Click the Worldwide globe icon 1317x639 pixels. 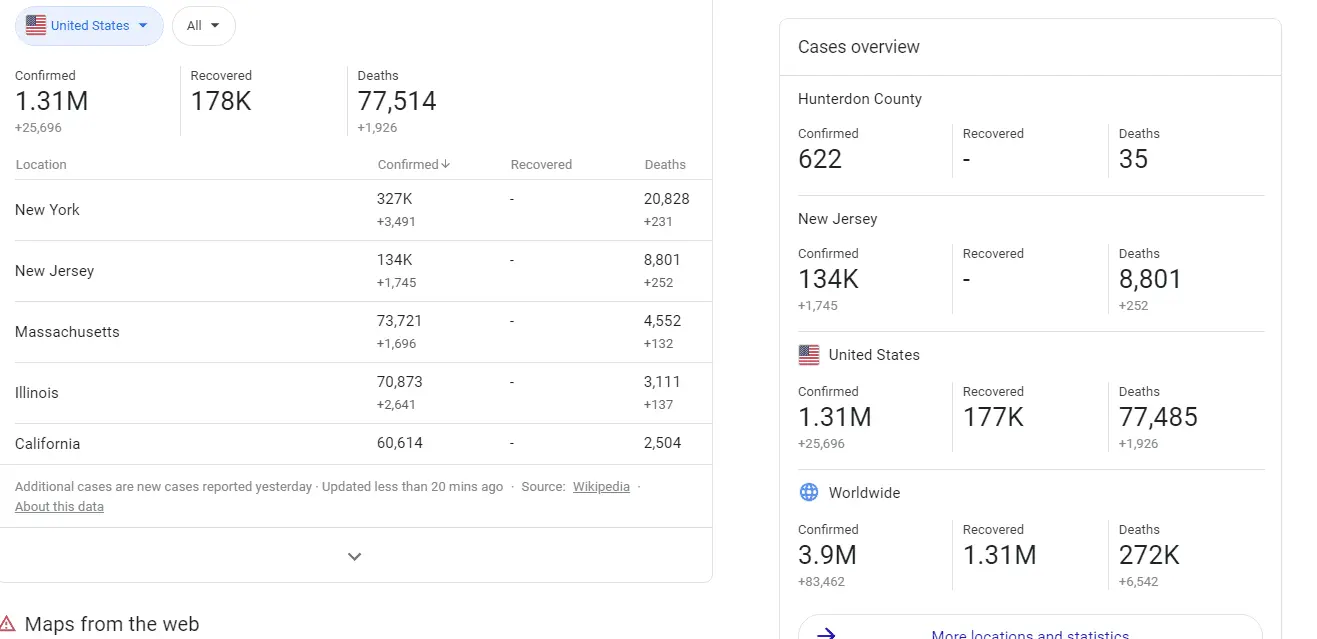809,493
